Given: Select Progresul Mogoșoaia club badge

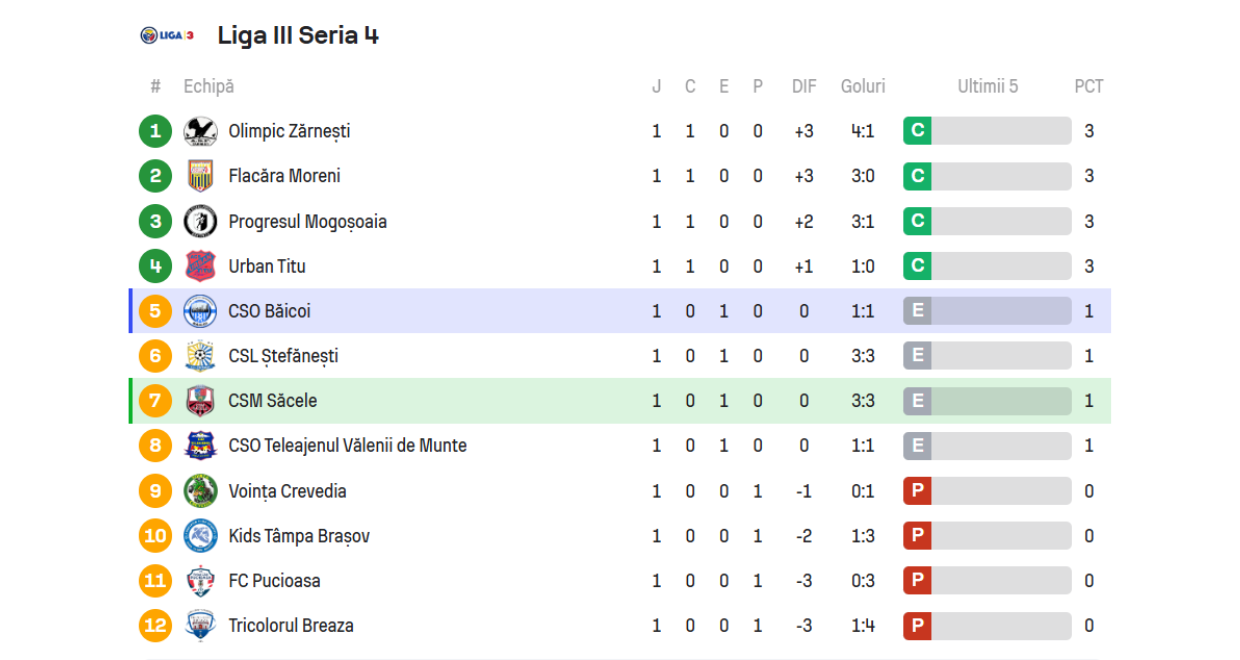Looking at the screenshot, I should pyautogui.click(x=200, y=221).
